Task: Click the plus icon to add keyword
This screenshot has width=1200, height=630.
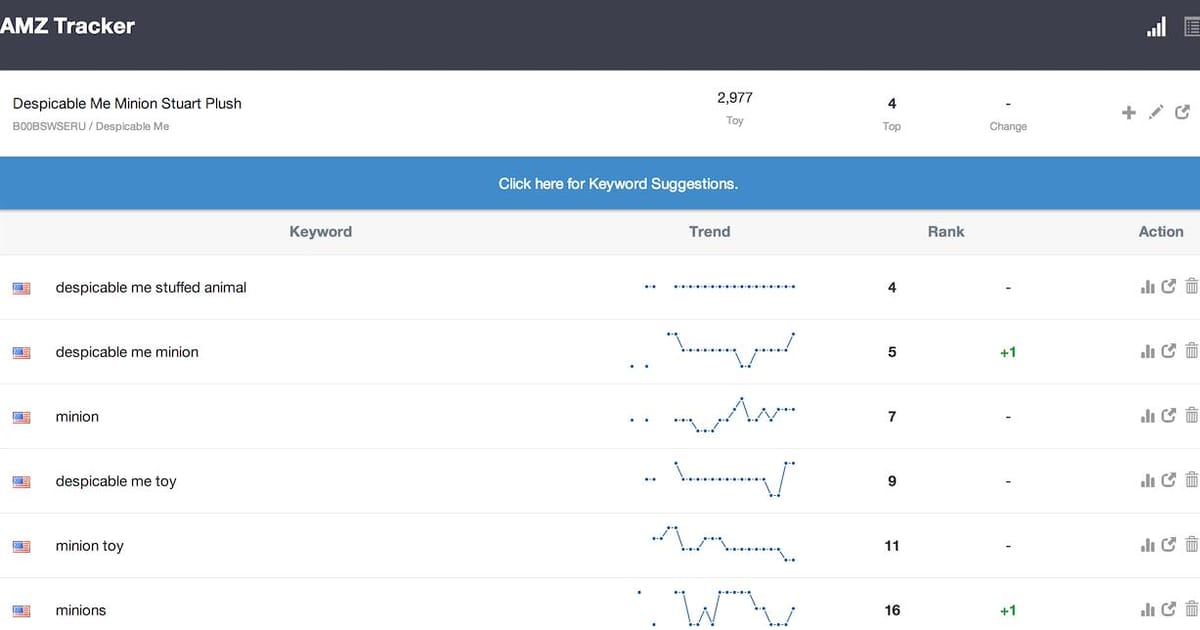Action: tap(1128, 113)
